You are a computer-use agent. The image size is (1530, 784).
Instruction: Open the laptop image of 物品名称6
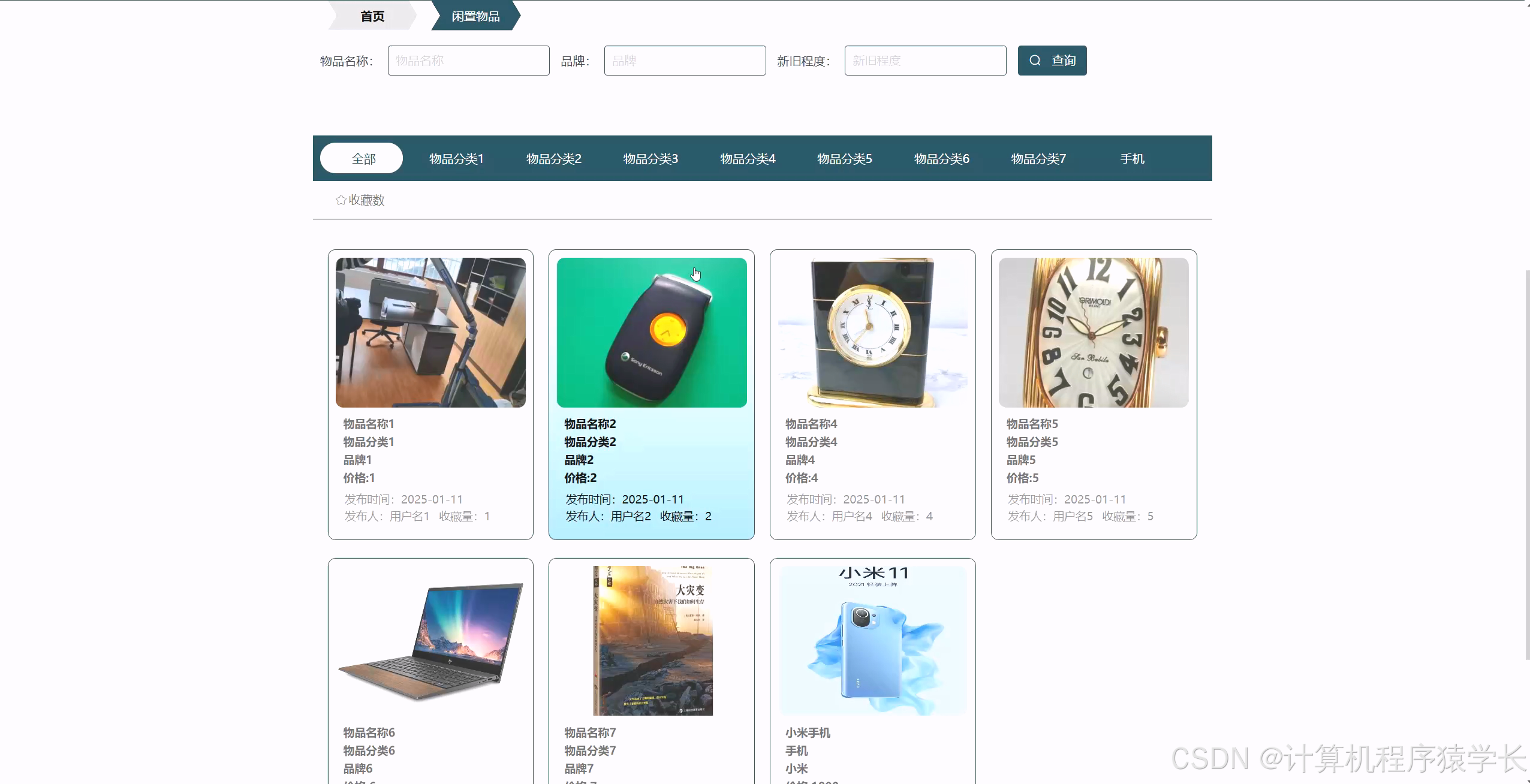pos(430,641)
